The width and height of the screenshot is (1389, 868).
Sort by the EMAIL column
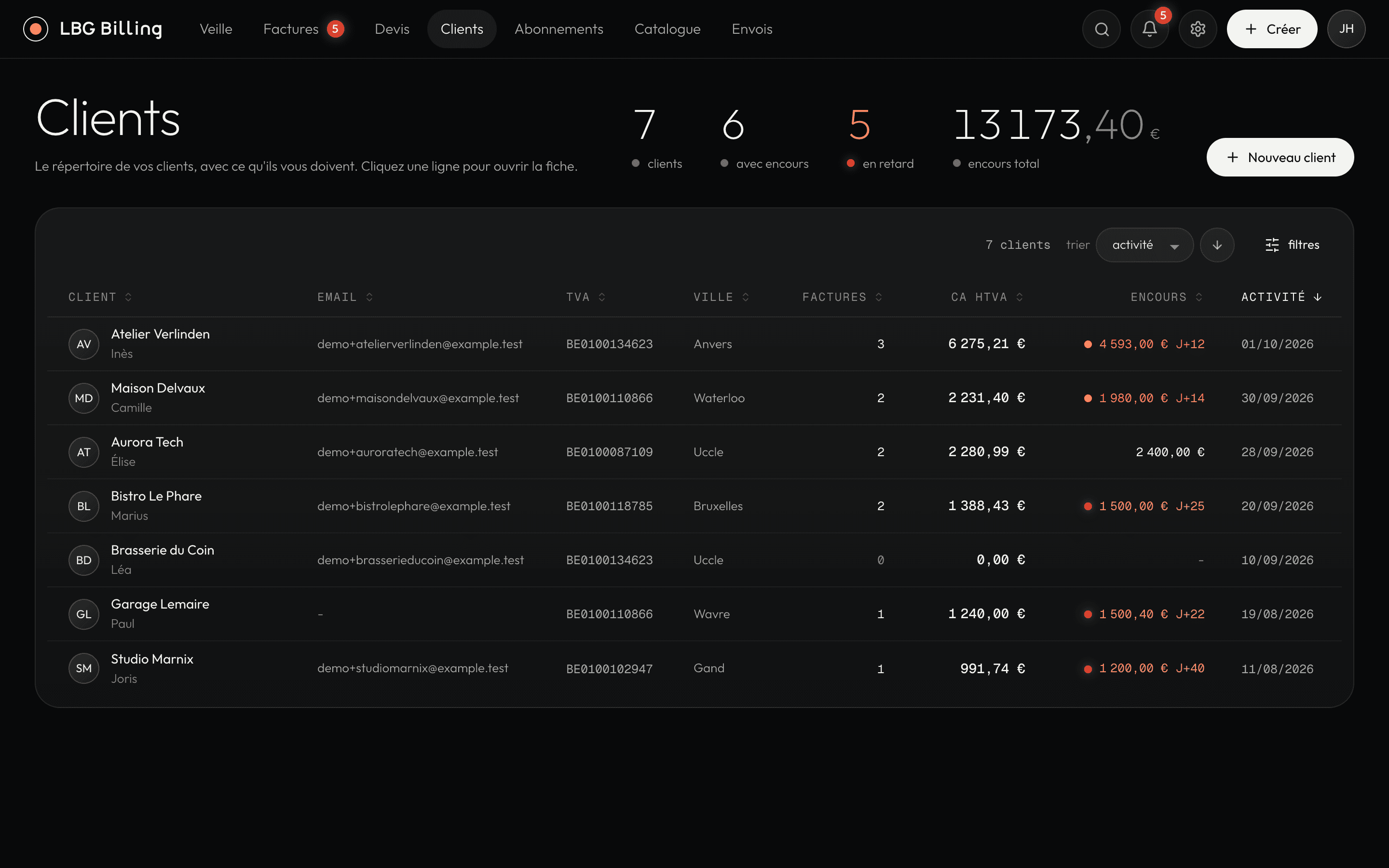(345, 297)
